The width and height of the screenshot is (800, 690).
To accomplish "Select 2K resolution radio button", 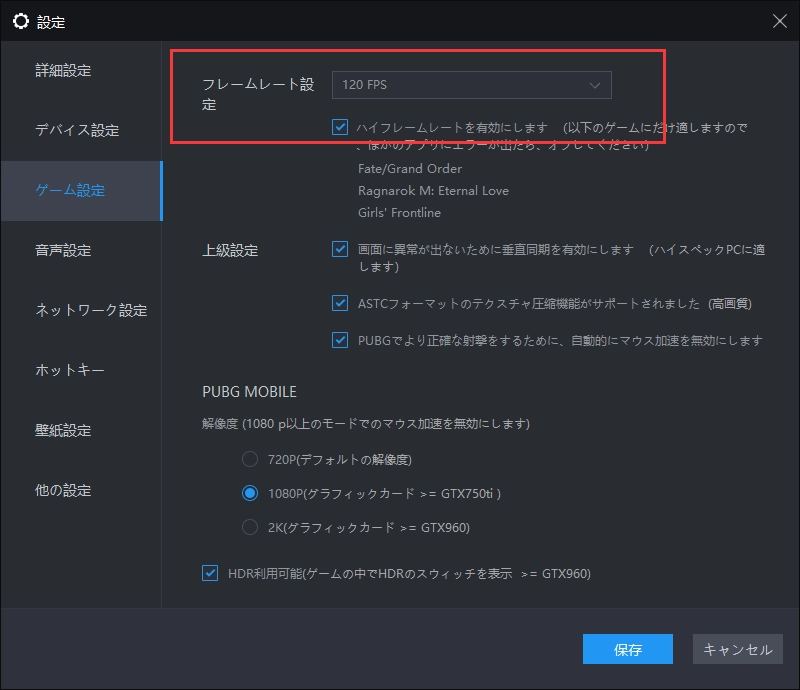I will coord(249,527).
